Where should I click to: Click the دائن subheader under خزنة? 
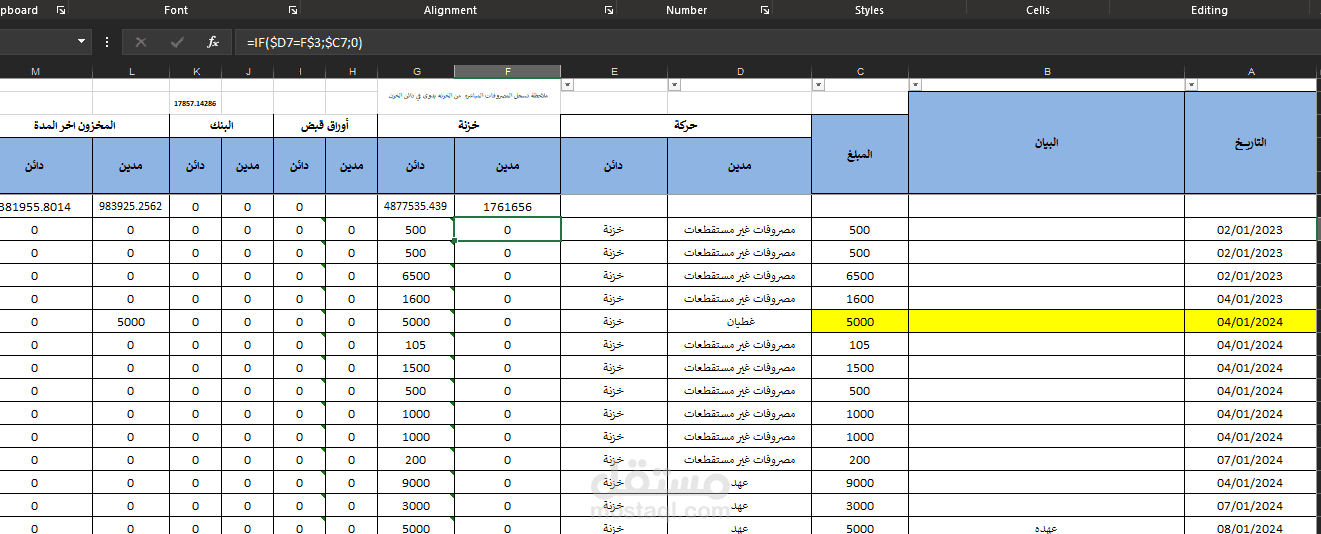point(416,165)
